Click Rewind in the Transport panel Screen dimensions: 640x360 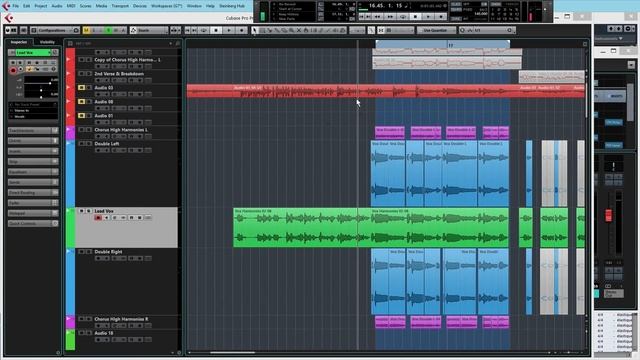point(378,17)
